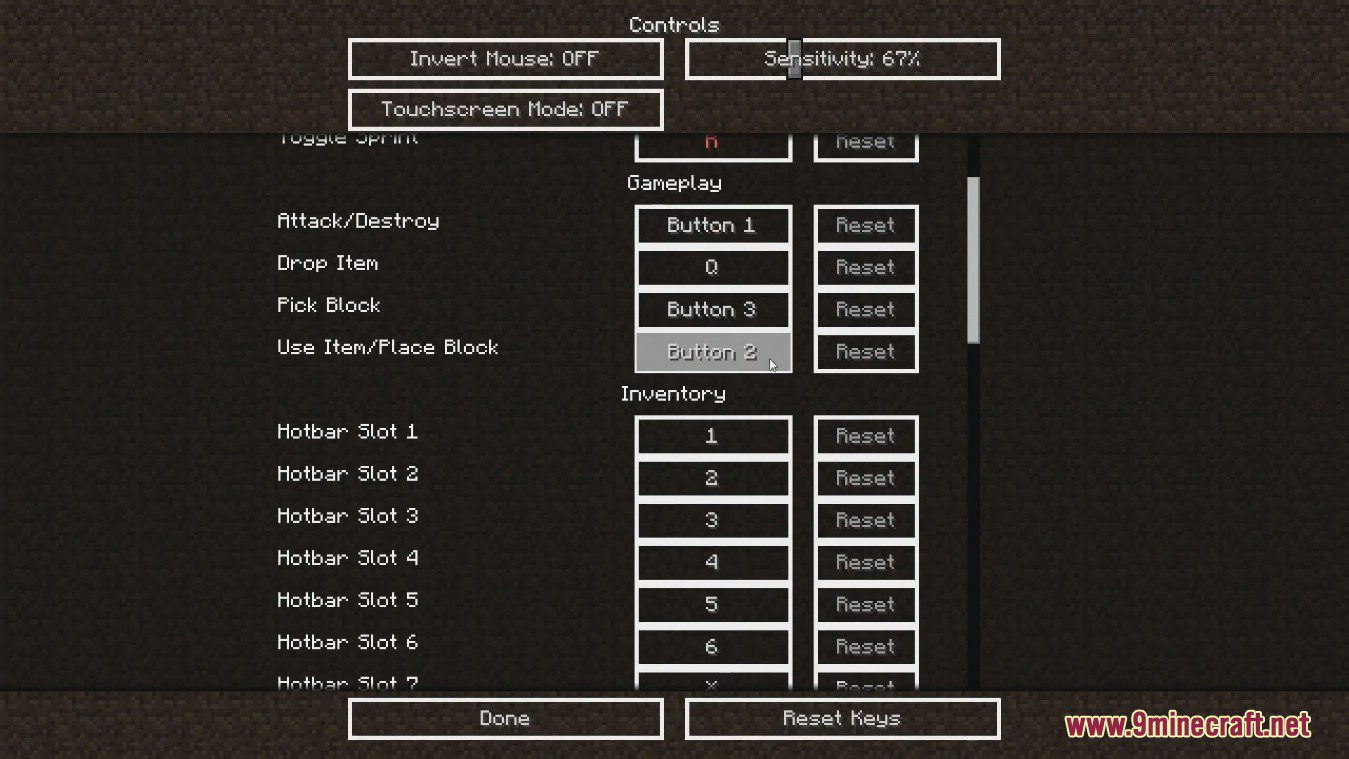Click the Hotbar Slot 6 label
Viewport: 1349px width, 759px height.
(348, 642)
